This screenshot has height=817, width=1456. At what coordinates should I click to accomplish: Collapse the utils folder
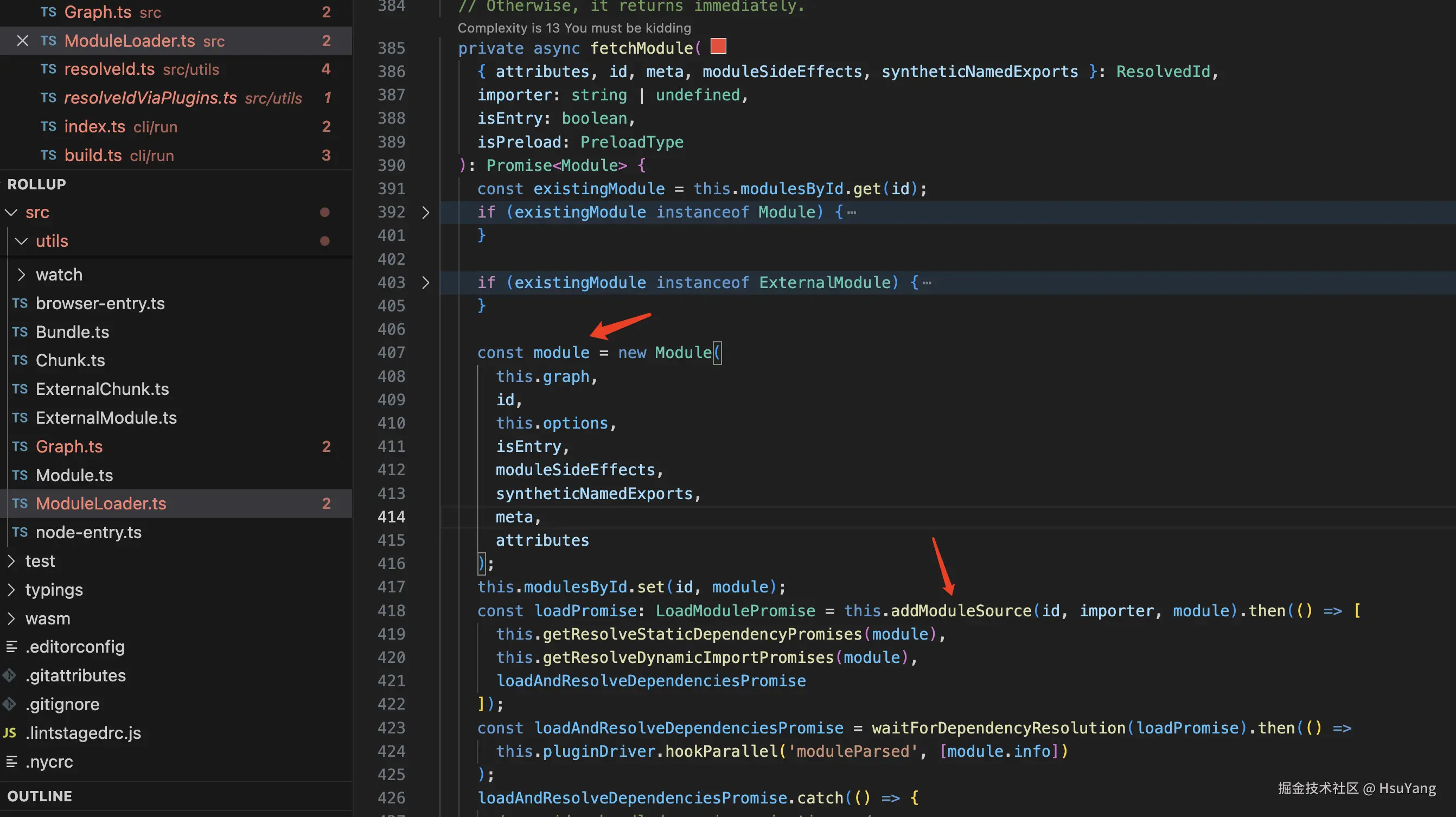(22, 241)
